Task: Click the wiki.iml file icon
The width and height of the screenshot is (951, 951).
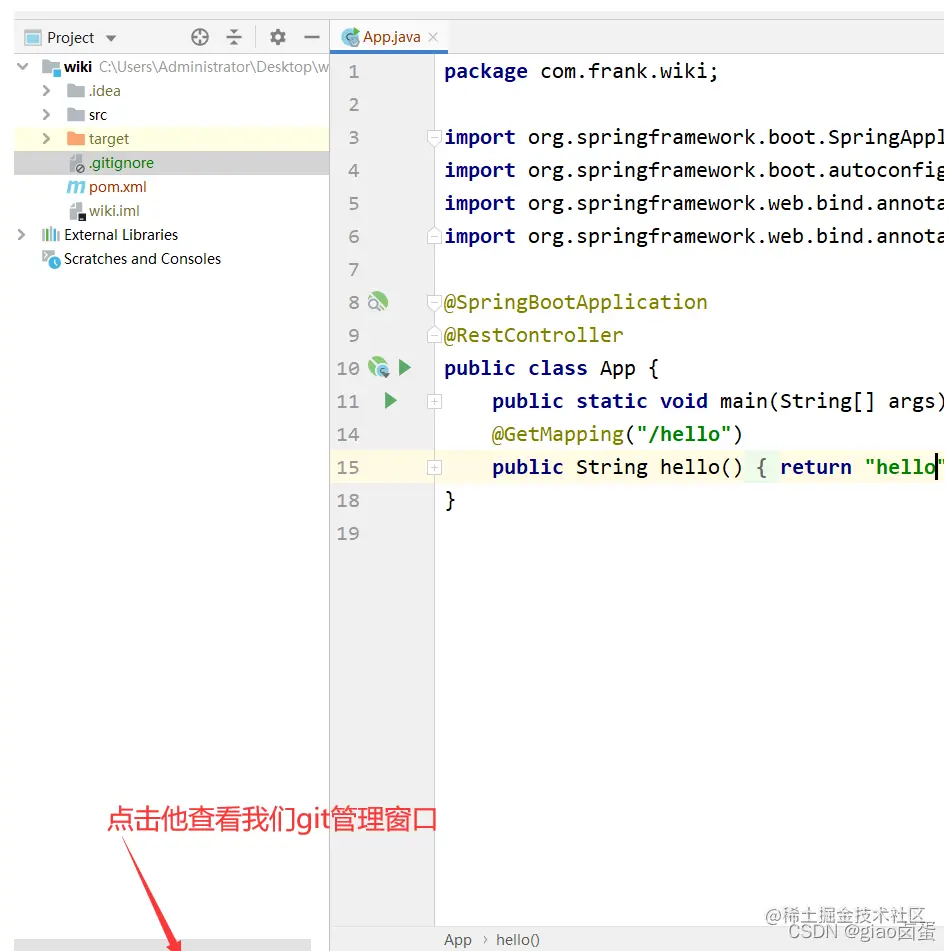Action: [x=77, y=211]
